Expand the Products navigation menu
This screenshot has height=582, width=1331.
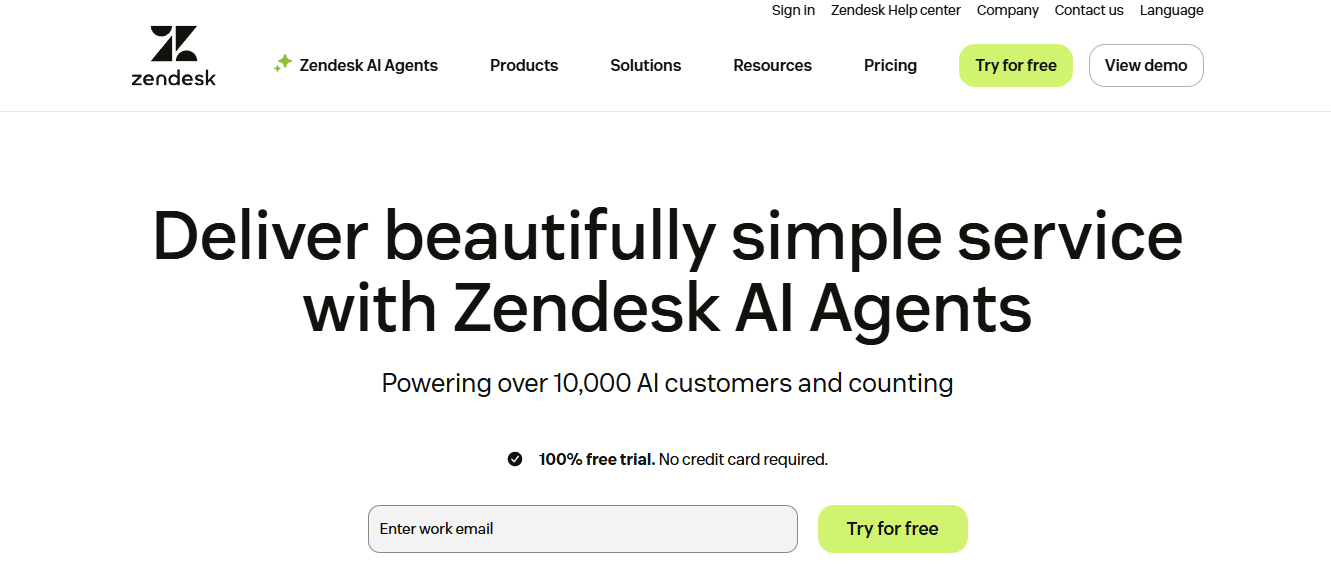[523, 65]
